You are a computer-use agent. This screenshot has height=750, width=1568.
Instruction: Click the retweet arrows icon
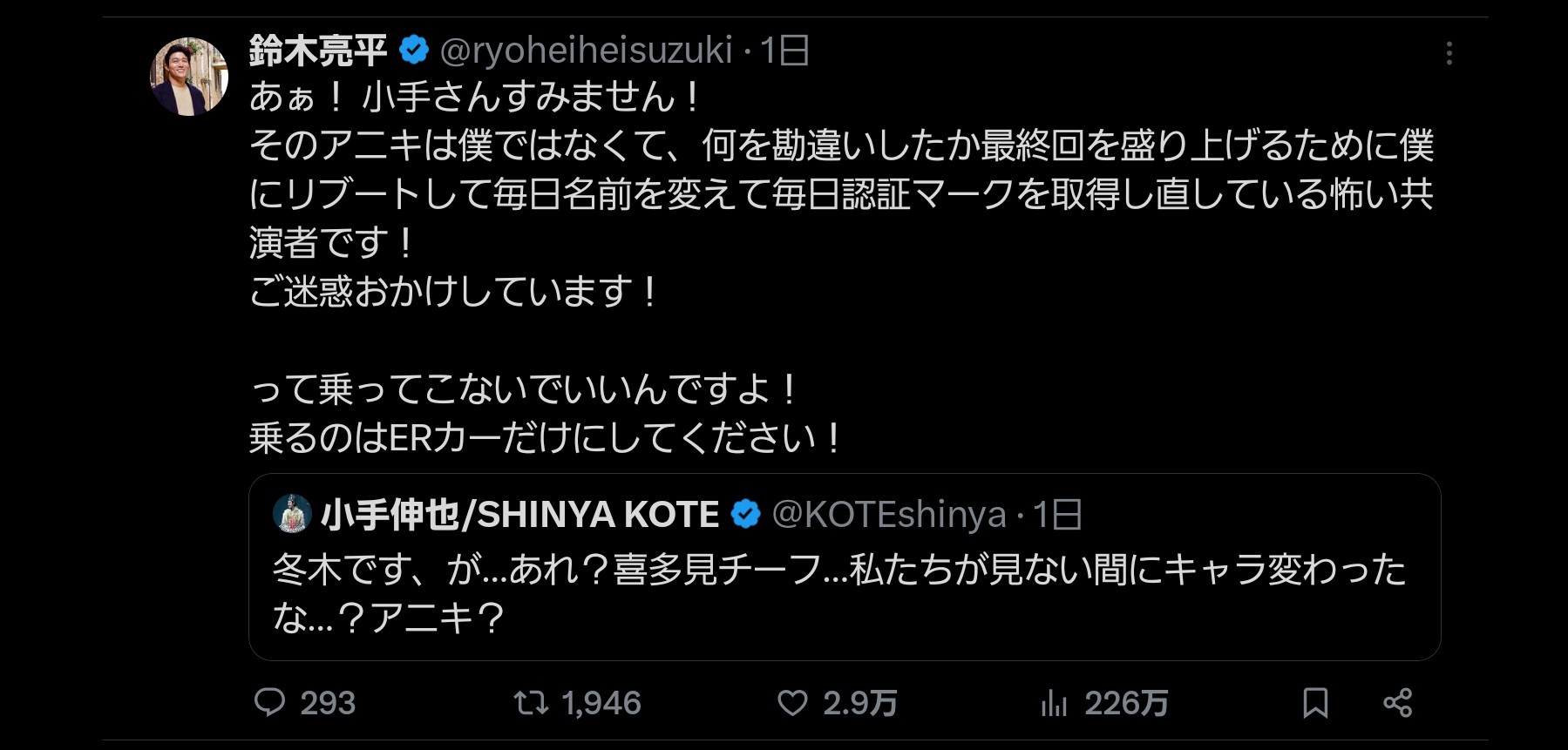point(531,702)
